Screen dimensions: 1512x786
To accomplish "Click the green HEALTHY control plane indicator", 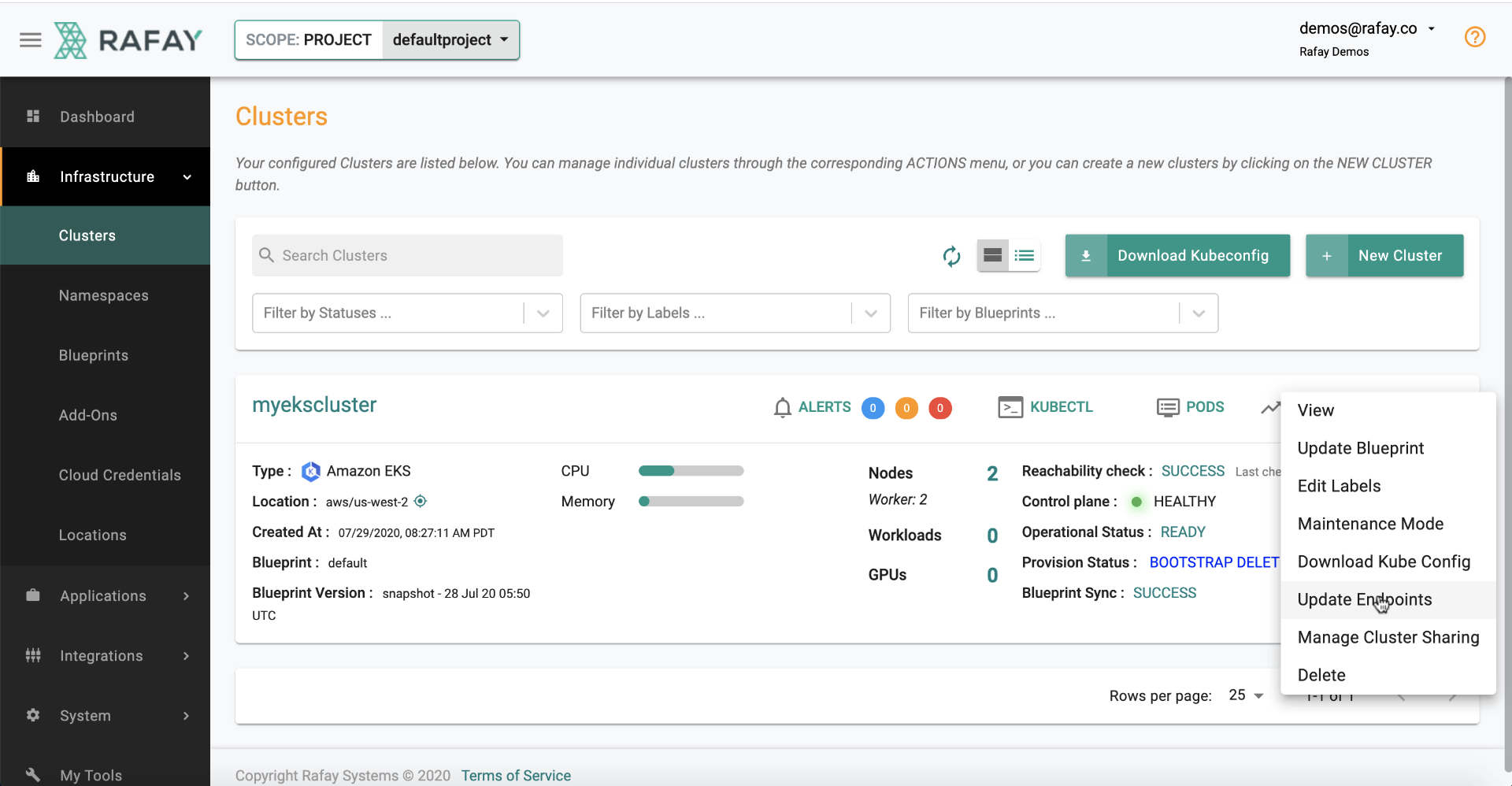I will coord(1136,502).
